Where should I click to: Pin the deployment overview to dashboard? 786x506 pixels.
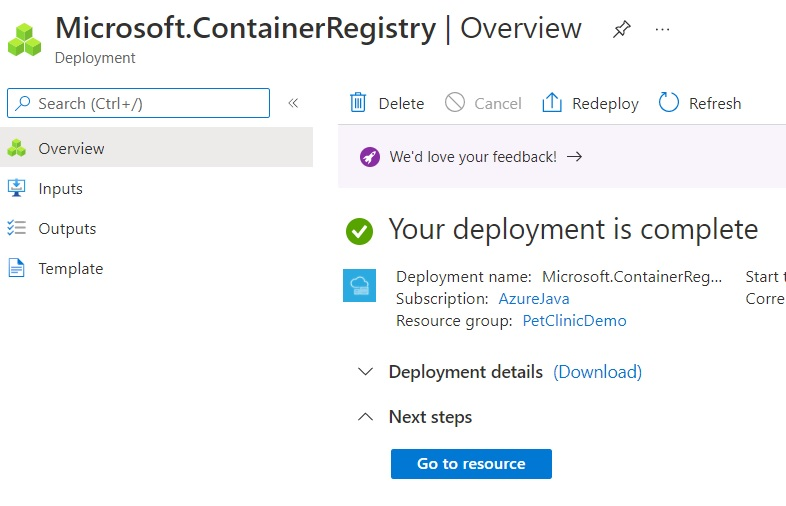pos(622,29)
